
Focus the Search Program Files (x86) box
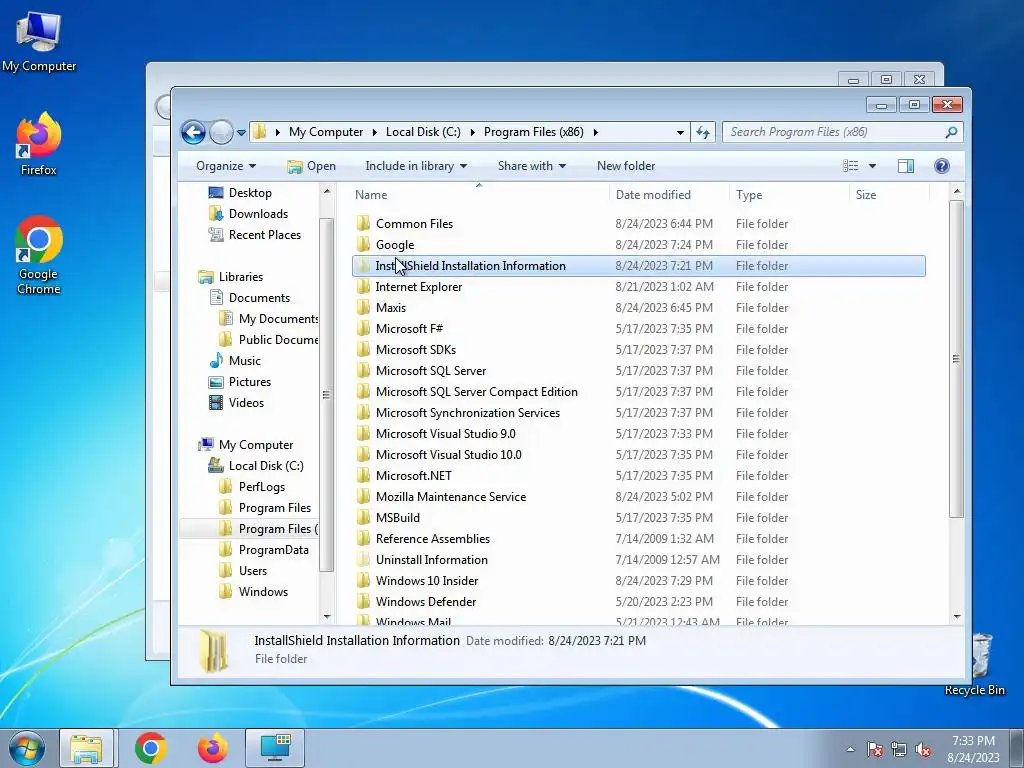pyautogui.click(x=842, y=132)
